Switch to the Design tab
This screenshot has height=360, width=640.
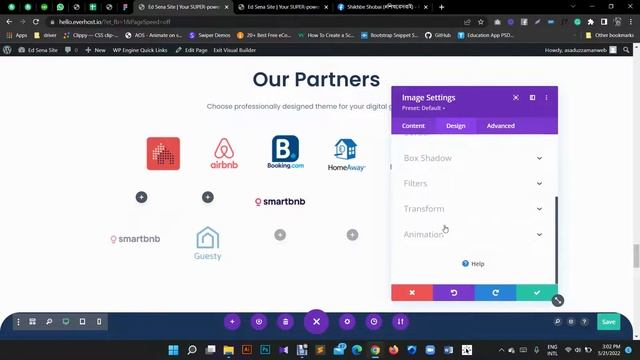[x=456, y=126]
